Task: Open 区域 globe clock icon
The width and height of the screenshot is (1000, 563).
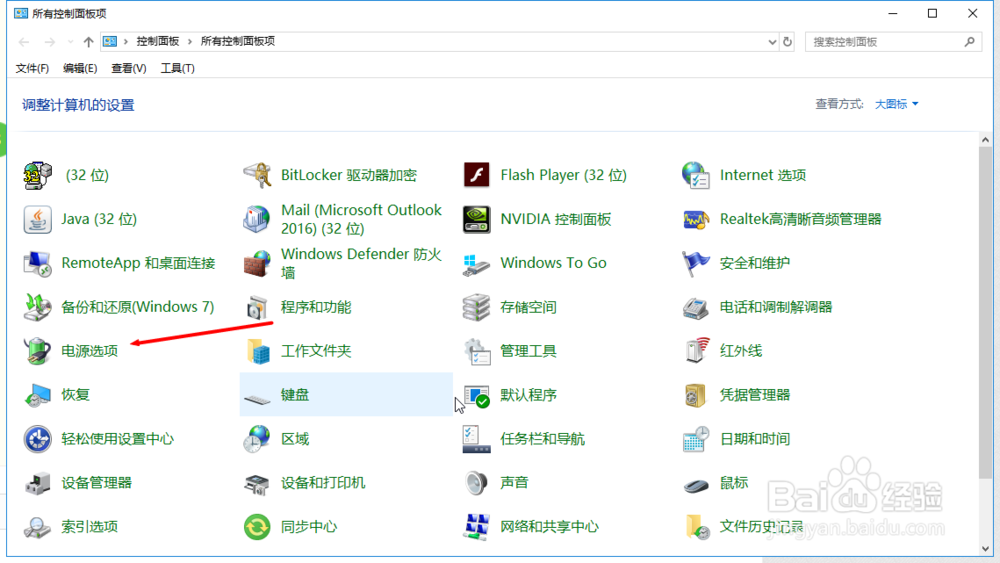Action: [x=257, y=439]
